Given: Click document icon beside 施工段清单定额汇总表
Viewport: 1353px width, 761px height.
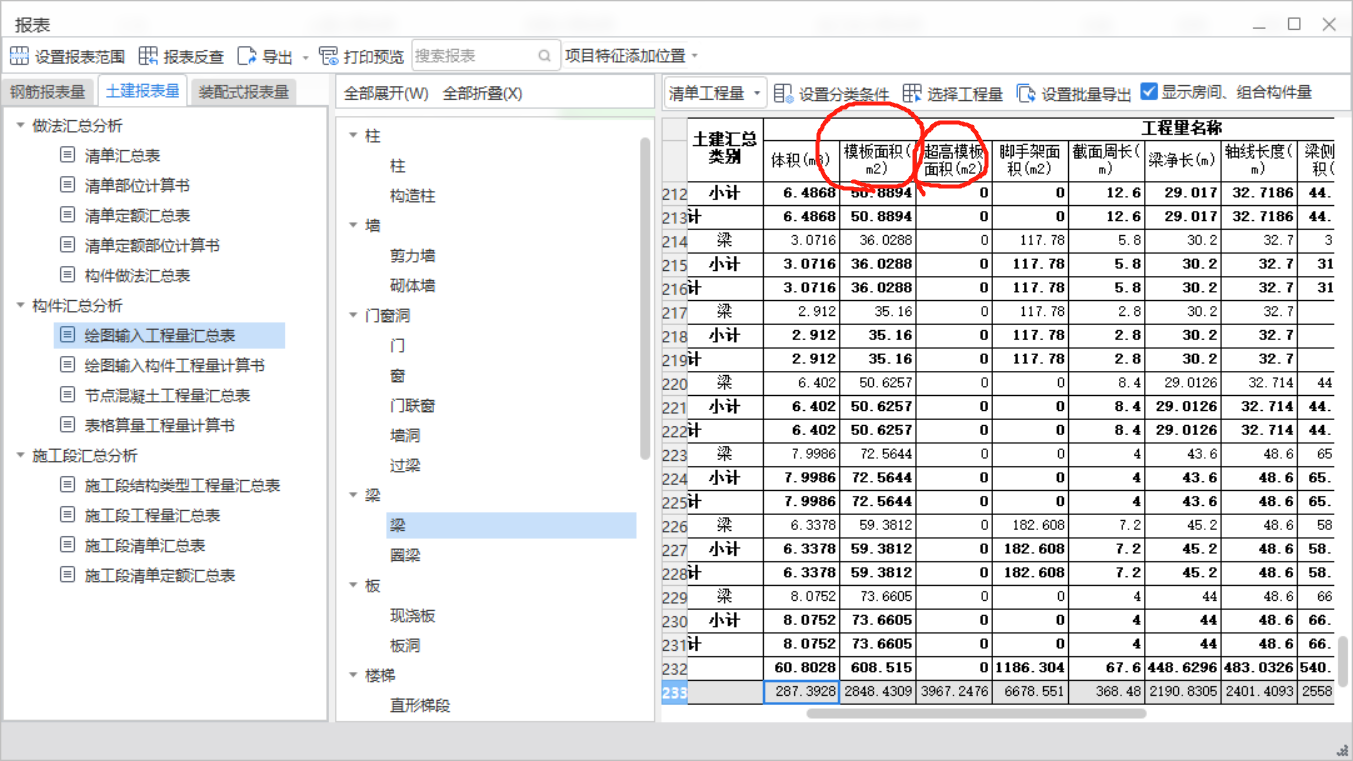Looking at the screenshot, I should 67,575.
